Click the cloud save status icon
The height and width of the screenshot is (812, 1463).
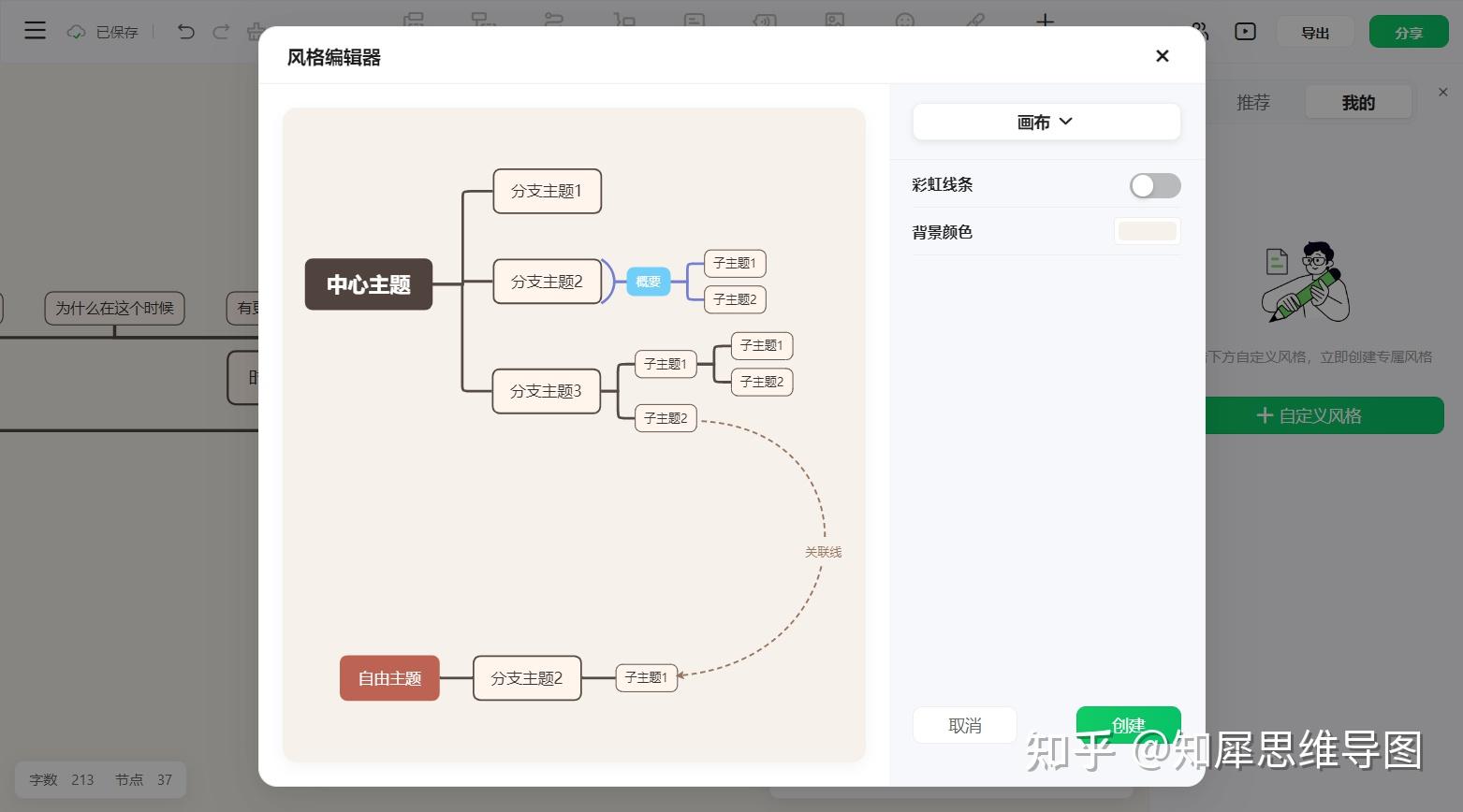[x=75, y=31]
